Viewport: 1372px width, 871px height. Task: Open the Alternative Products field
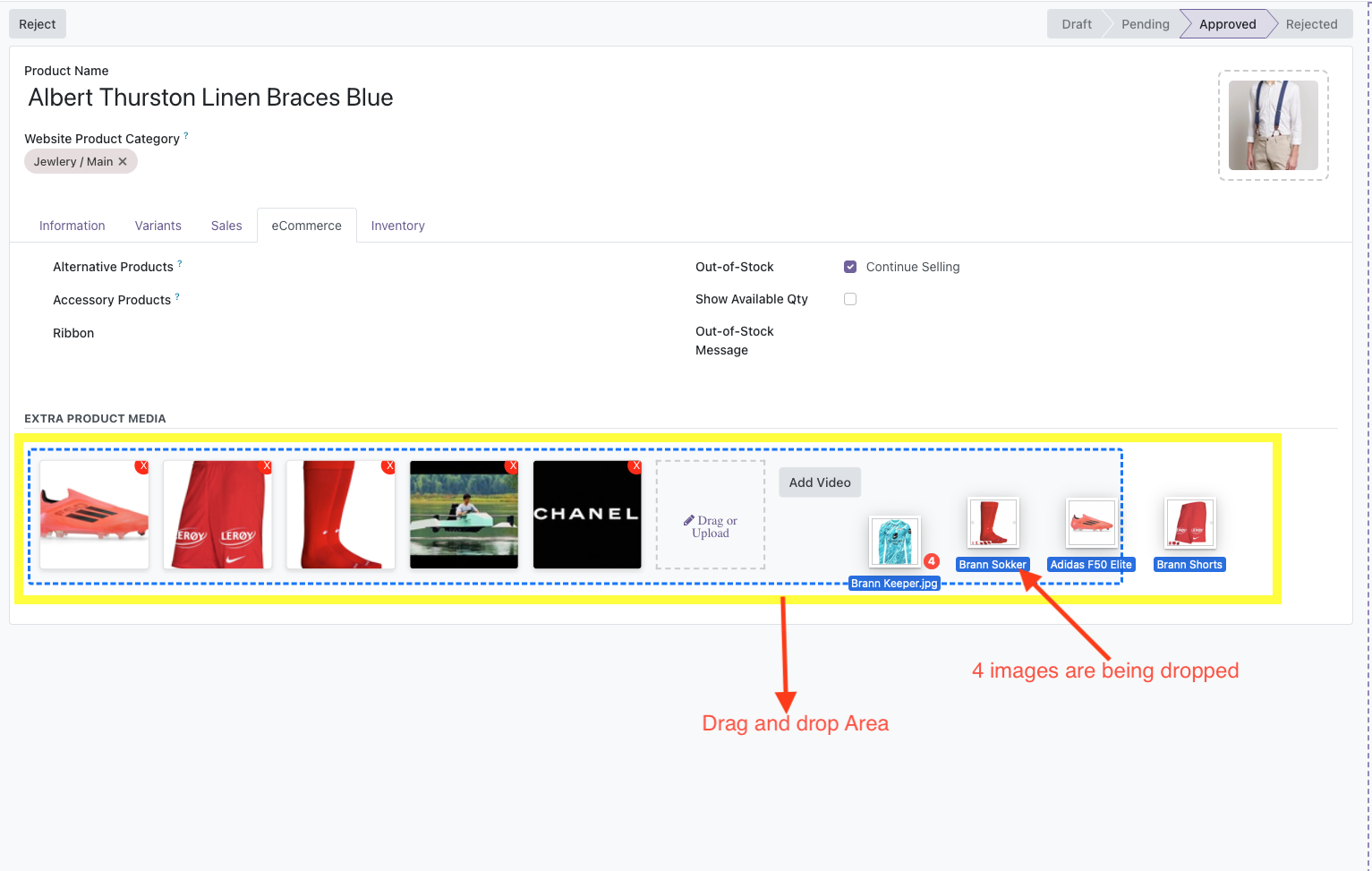[x=430, y=267]
